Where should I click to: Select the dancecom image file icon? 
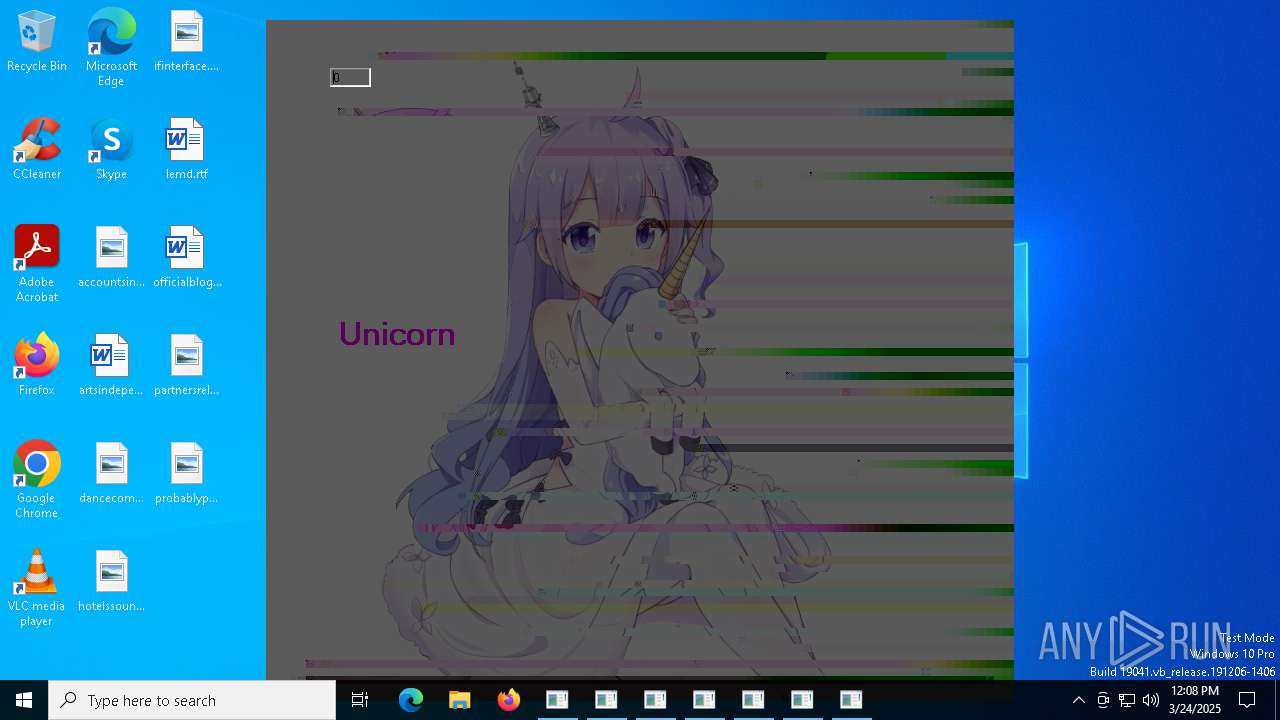tap(111, 474)
